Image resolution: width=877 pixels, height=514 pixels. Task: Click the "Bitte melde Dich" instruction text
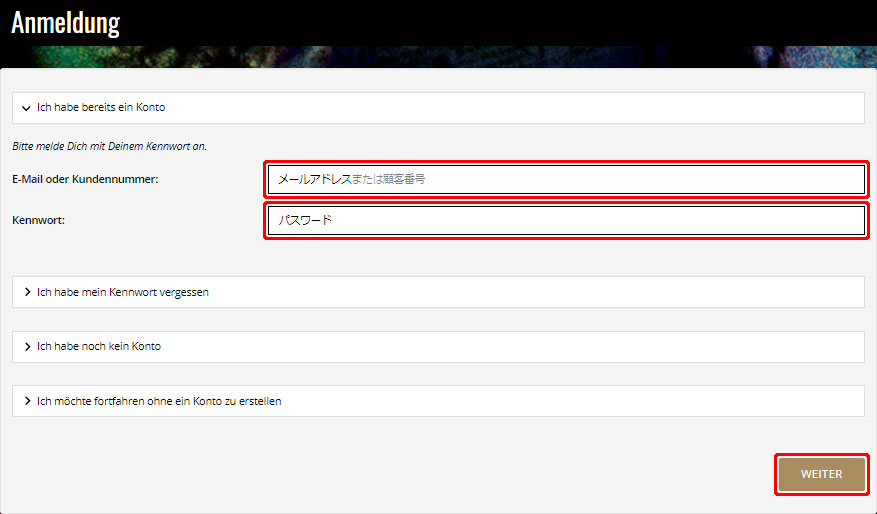109,146
